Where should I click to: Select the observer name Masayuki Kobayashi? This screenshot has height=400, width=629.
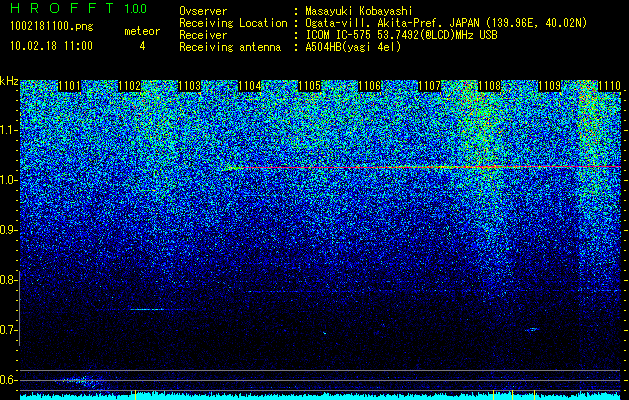point(359,11)
